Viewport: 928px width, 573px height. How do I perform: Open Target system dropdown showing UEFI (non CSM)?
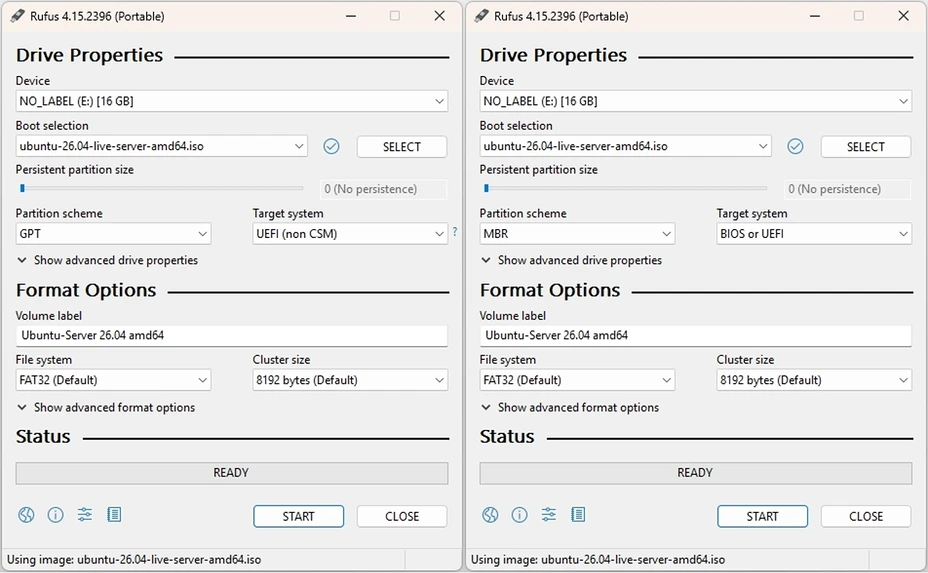point(350,234)
